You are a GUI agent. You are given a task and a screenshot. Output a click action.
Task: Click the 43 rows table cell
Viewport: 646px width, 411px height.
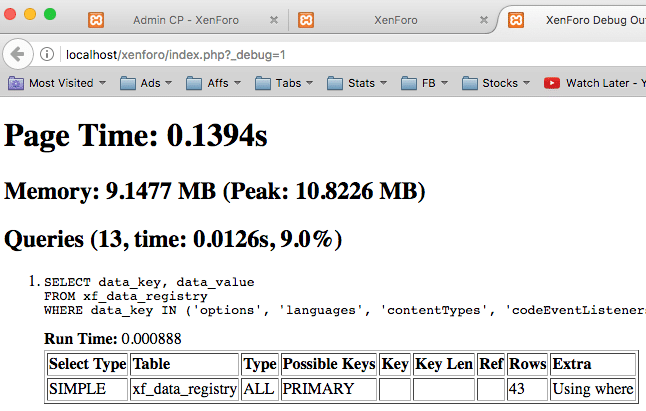[527, 389]
